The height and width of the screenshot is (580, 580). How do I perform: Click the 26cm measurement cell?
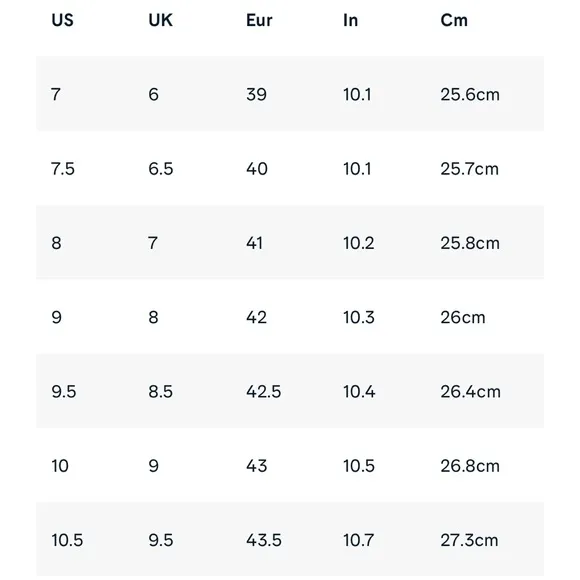coord(463,317)
